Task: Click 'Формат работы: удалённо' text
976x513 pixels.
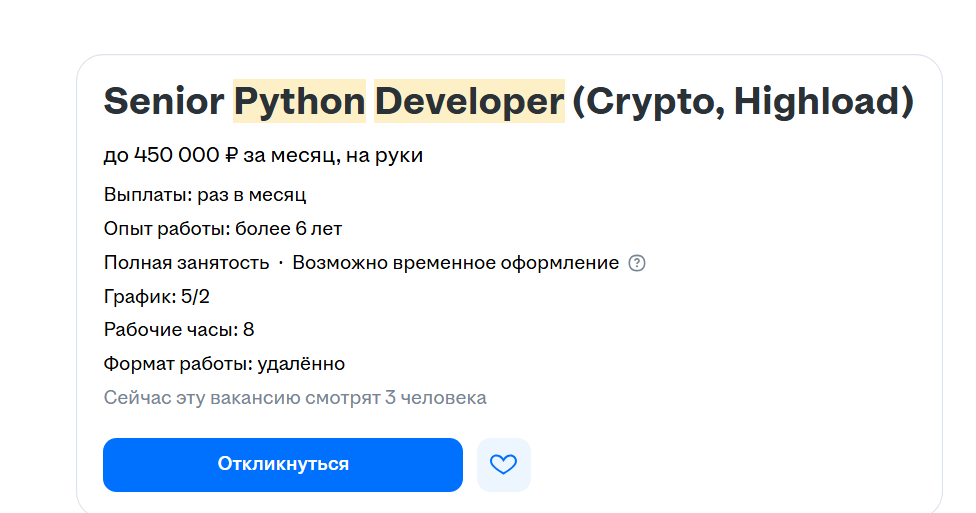Action: click(224, 364)
